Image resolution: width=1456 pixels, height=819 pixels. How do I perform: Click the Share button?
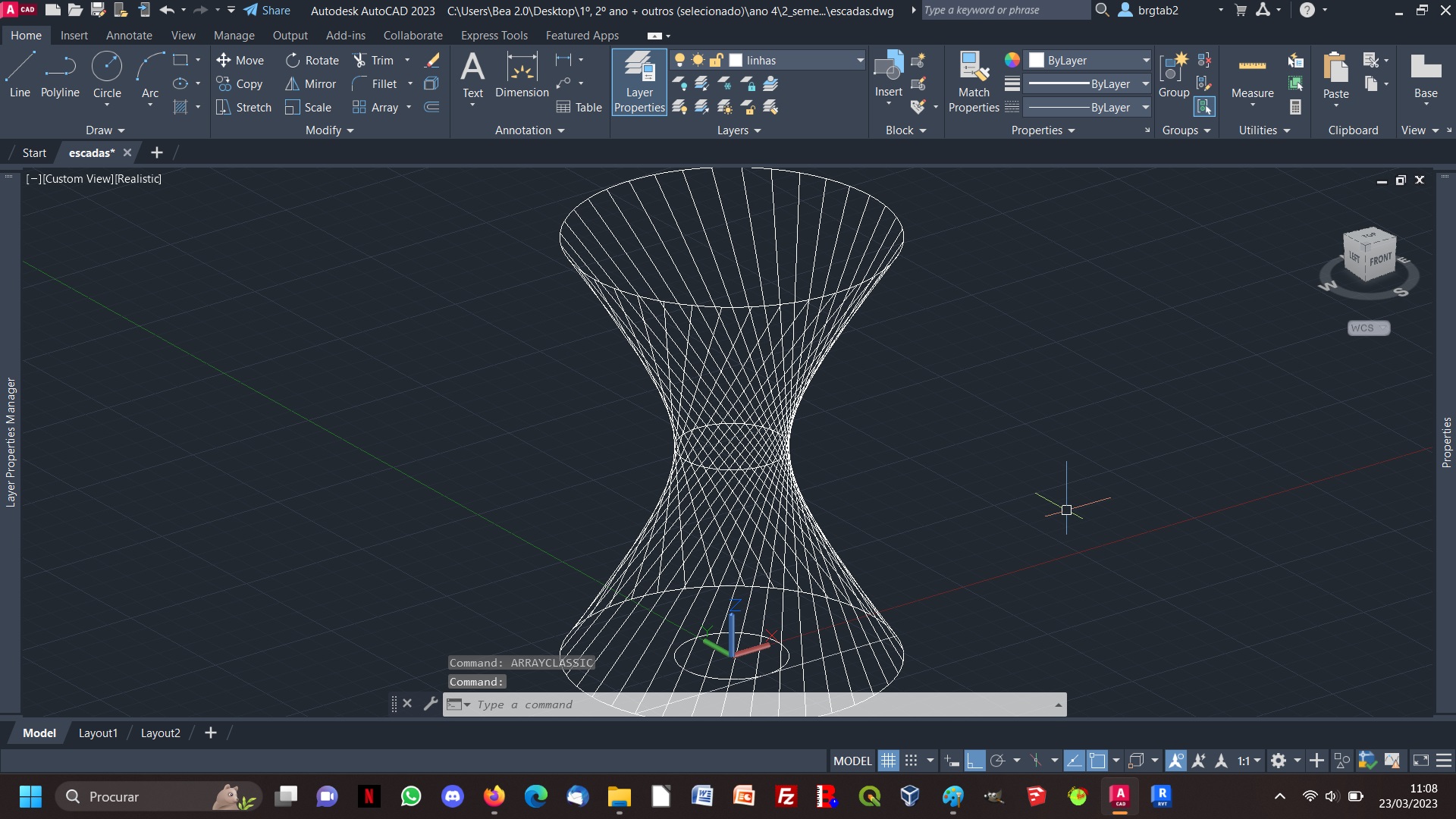pos(267,11)
